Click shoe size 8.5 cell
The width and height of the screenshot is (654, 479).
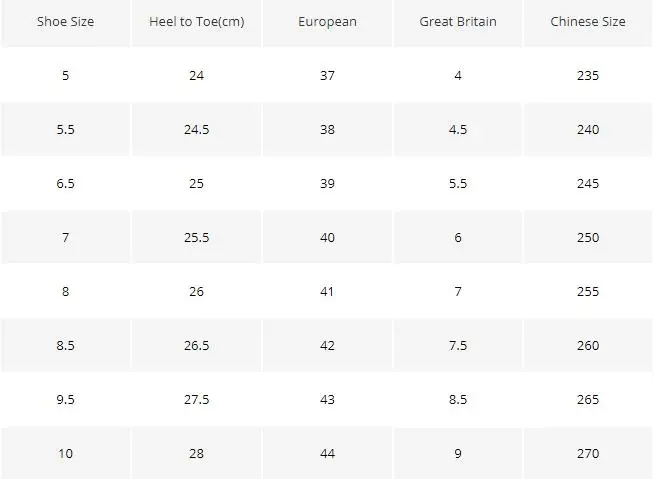65,345
